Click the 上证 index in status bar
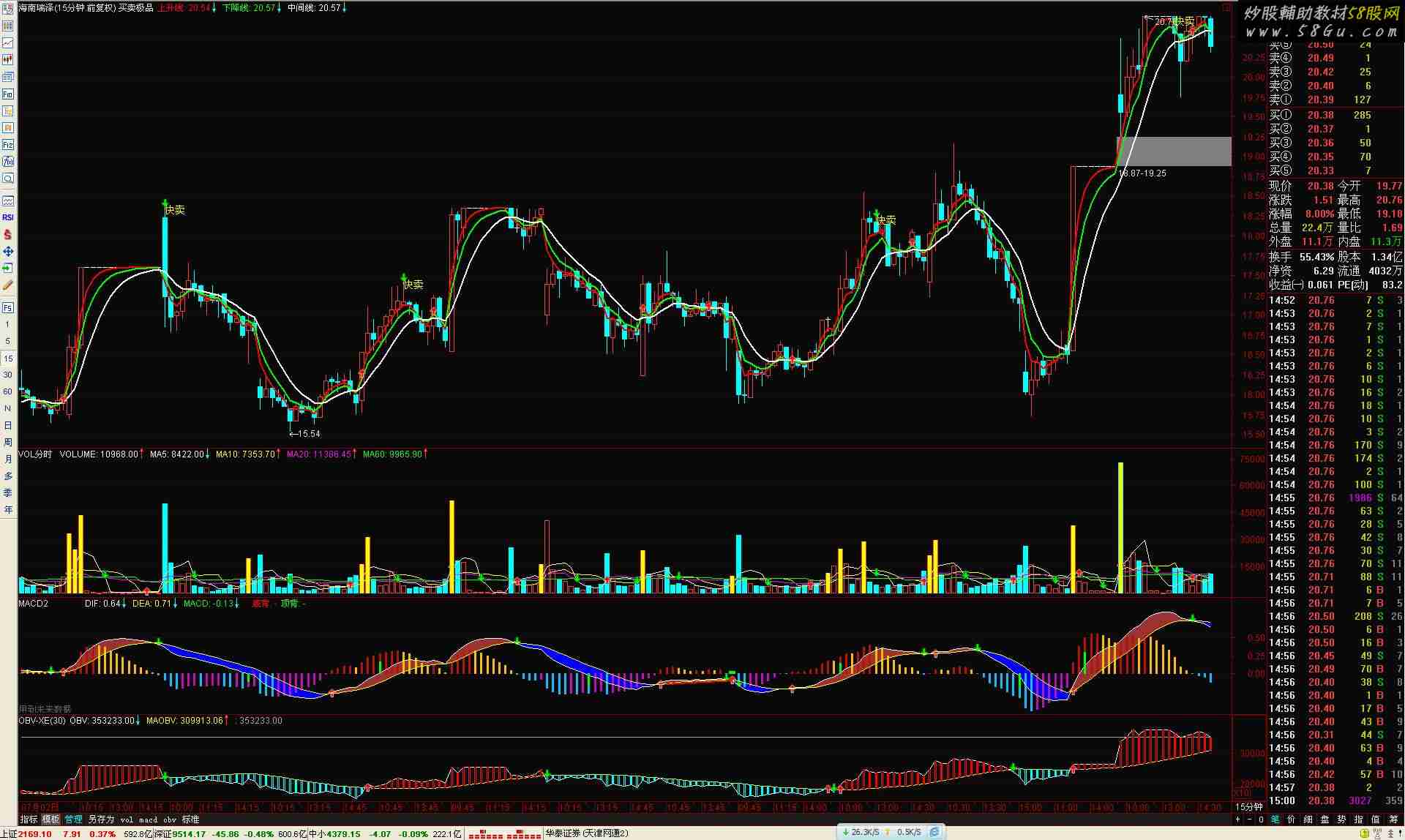 [9, 834]
